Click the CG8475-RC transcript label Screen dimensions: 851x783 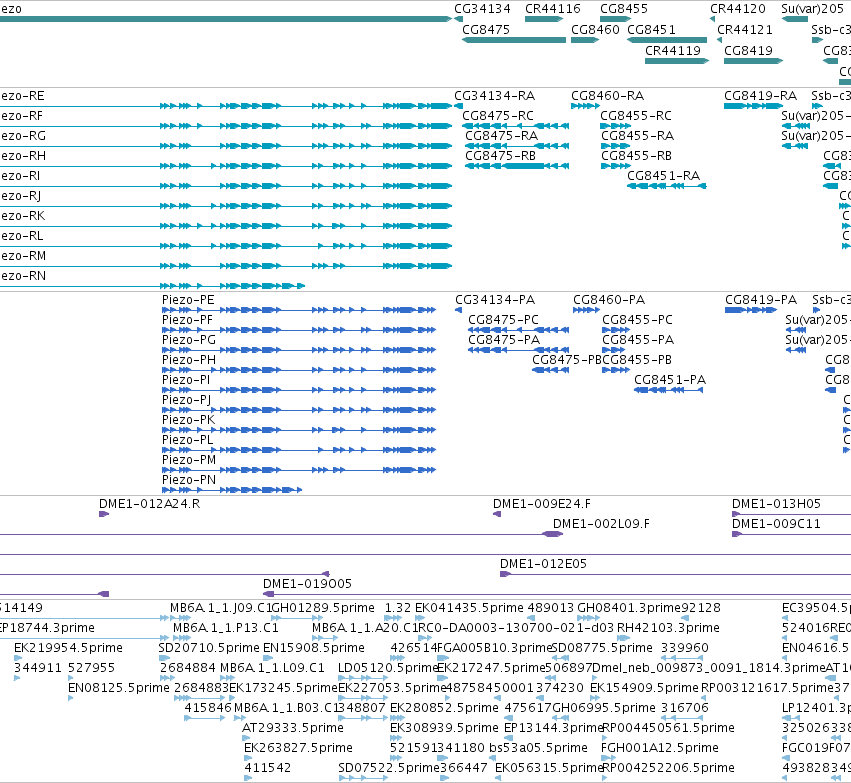coord(498,116)
